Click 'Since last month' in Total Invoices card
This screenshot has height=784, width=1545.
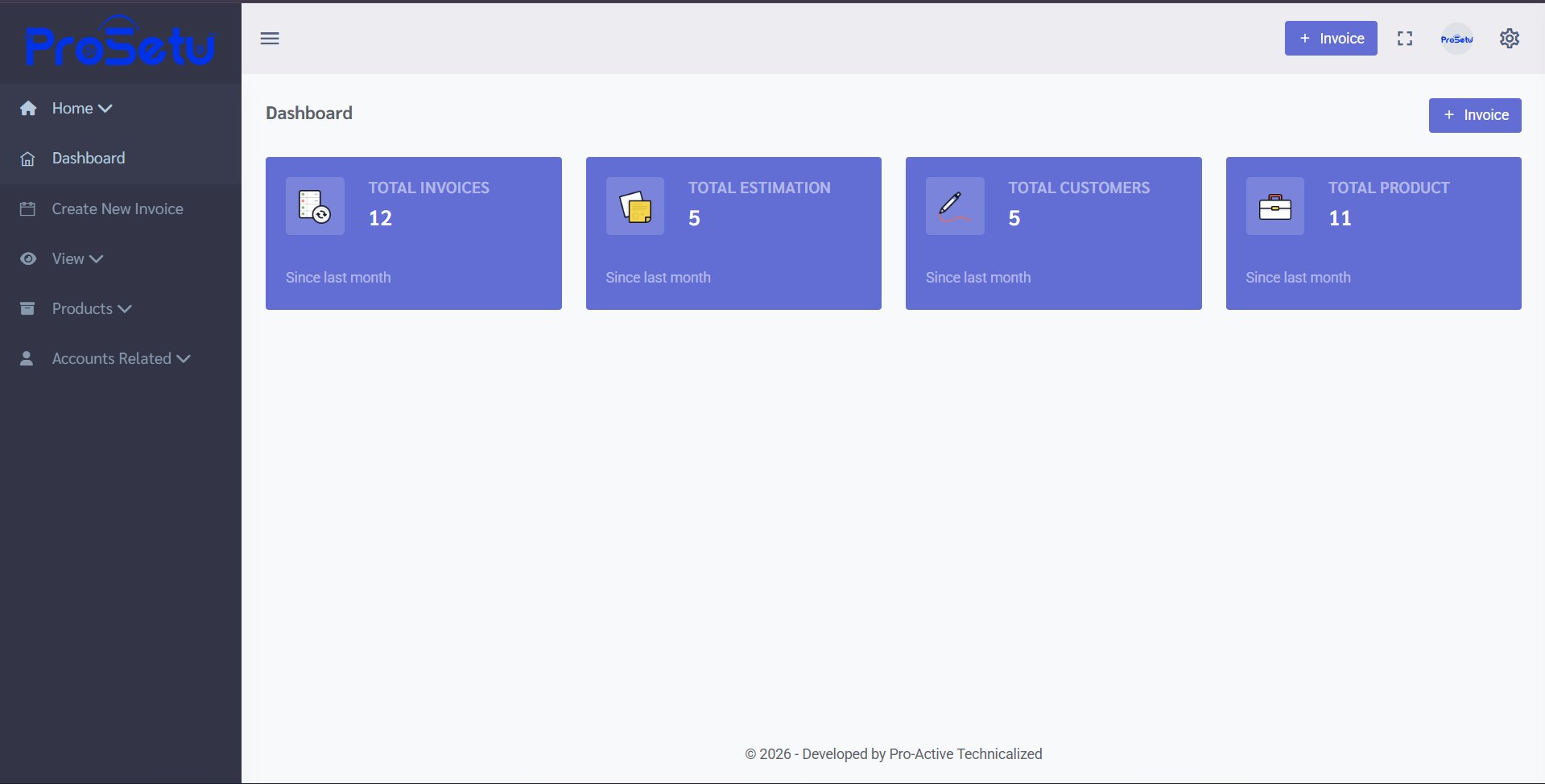tap(338, 278)
